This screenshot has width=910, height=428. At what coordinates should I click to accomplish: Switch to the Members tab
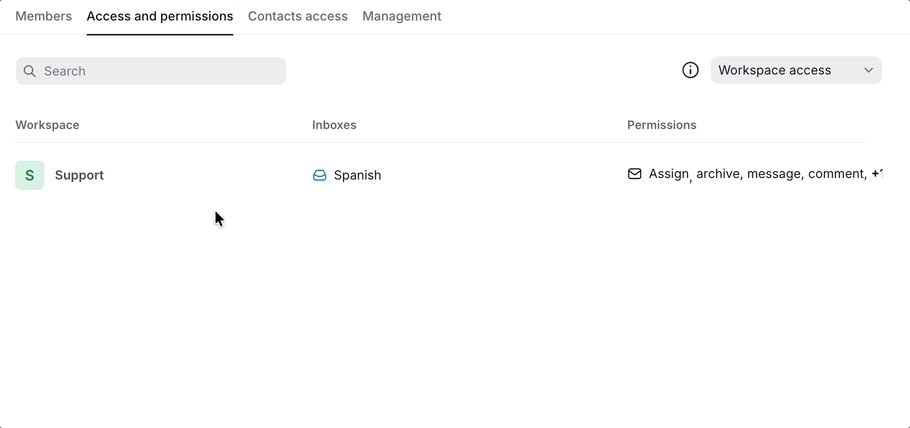point(43,16)
